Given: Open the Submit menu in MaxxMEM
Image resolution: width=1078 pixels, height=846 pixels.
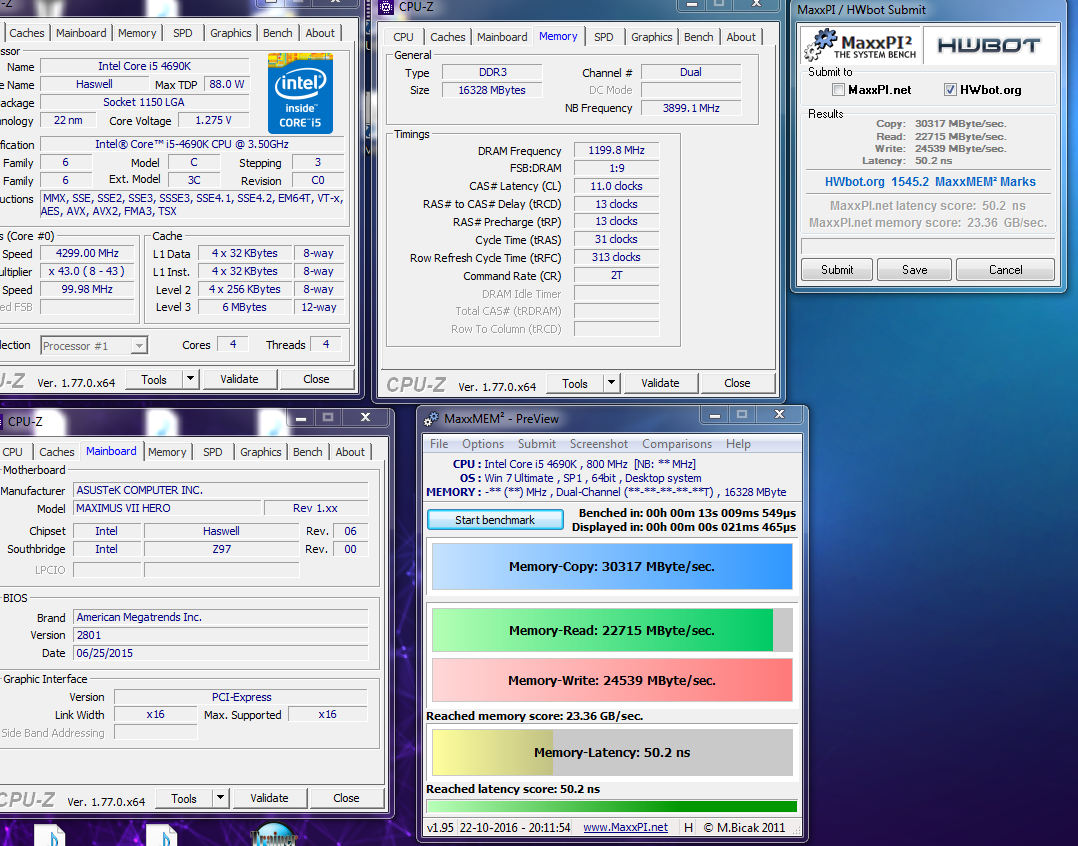Looking at the screenshot, I should pyautogui.click(x=536, y=444).
